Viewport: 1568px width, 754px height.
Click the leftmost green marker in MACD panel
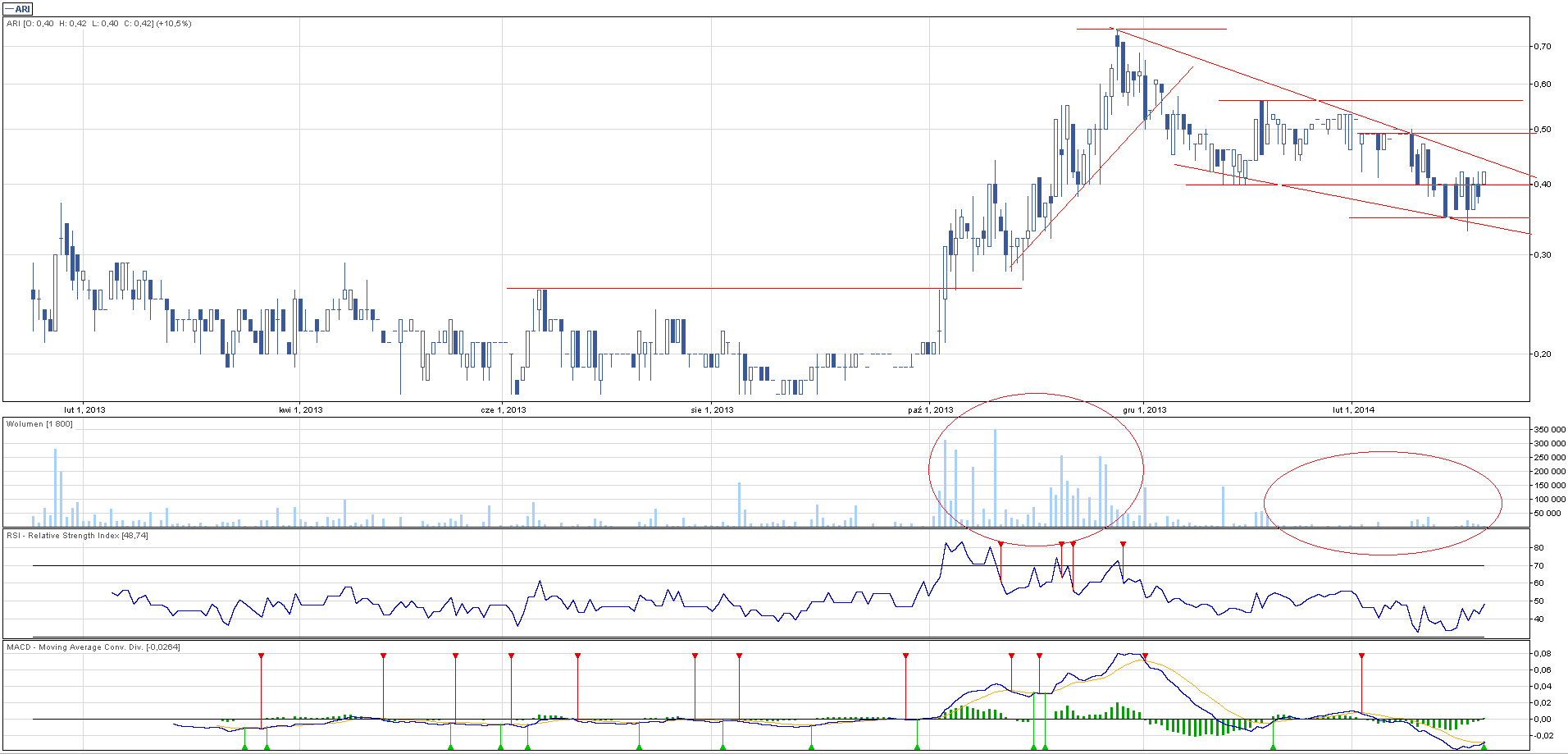(x=244, y=746)
